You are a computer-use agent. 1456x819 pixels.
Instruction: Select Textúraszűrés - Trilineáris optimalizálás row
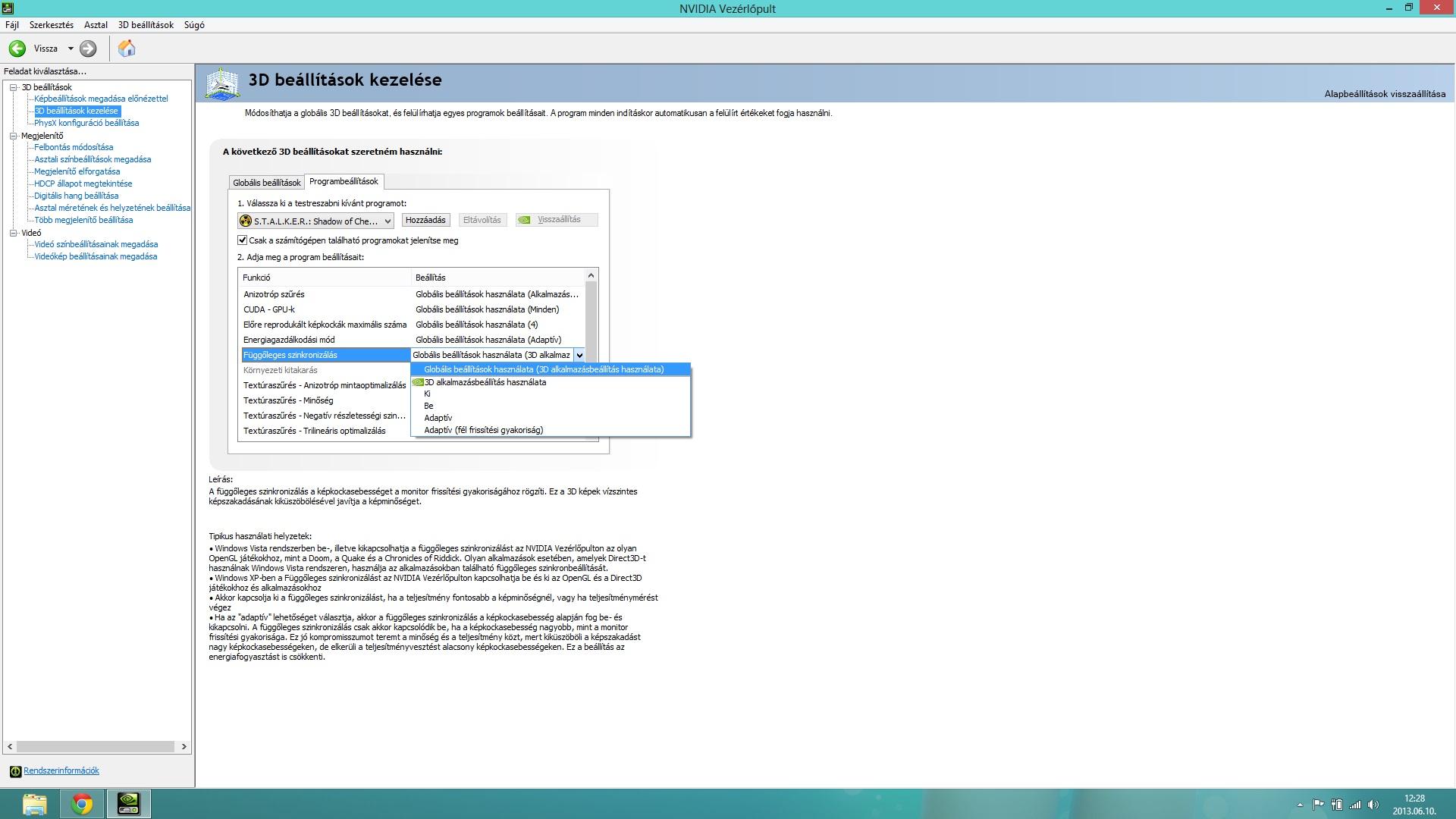click(x=325, y=431)
